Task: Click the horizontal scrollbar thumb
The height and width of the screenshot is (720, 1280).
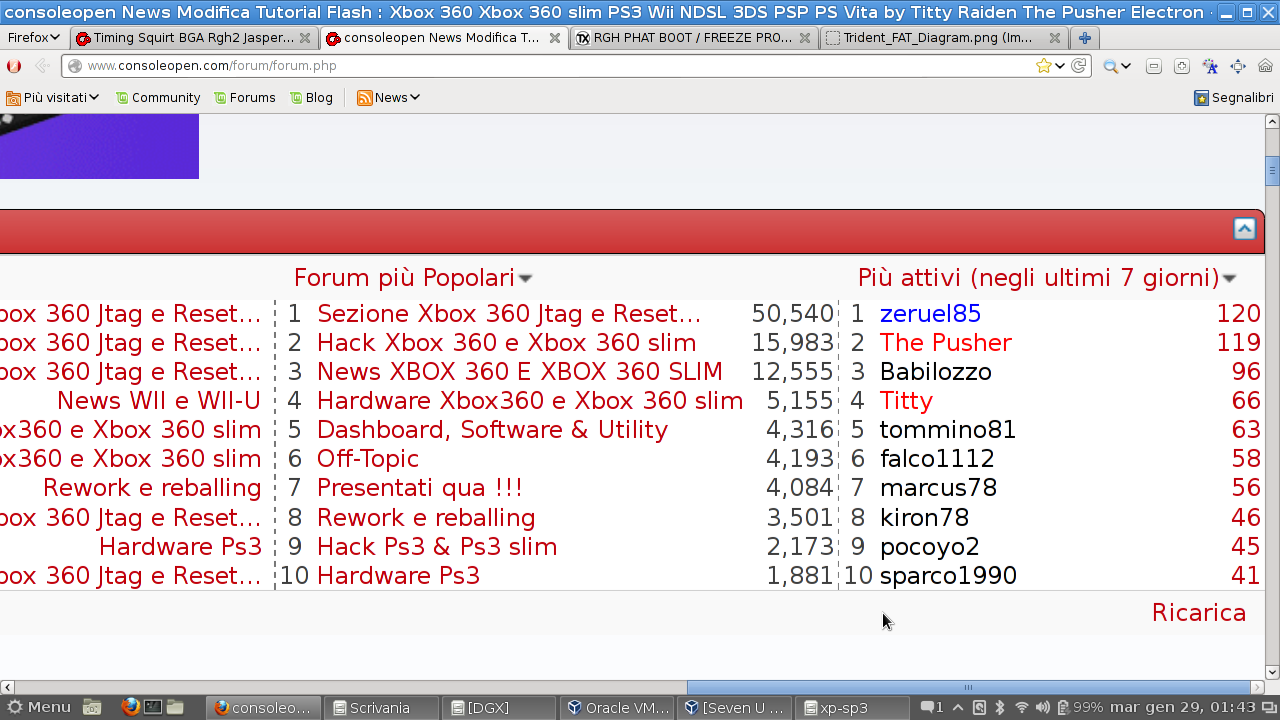Action: pyautogui.click(x=969, y=687)
